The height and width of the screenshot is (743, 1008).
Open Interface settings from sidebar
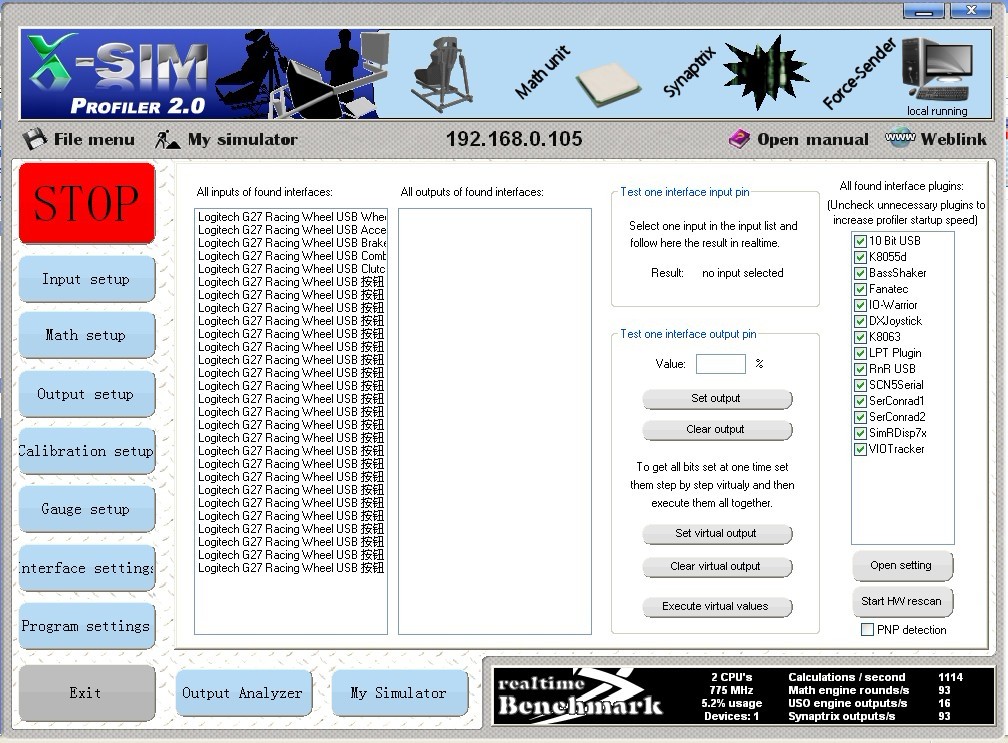87,568
